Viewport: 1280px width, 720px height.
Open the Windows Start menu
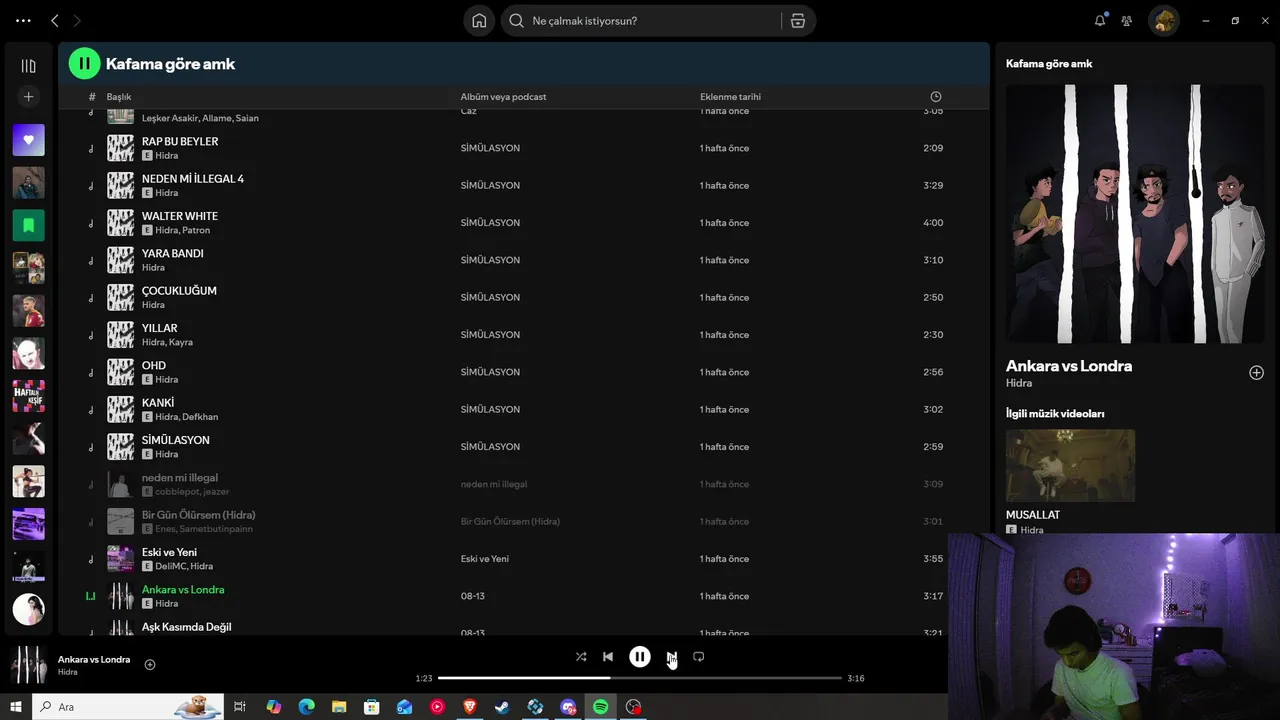[16, 707]
